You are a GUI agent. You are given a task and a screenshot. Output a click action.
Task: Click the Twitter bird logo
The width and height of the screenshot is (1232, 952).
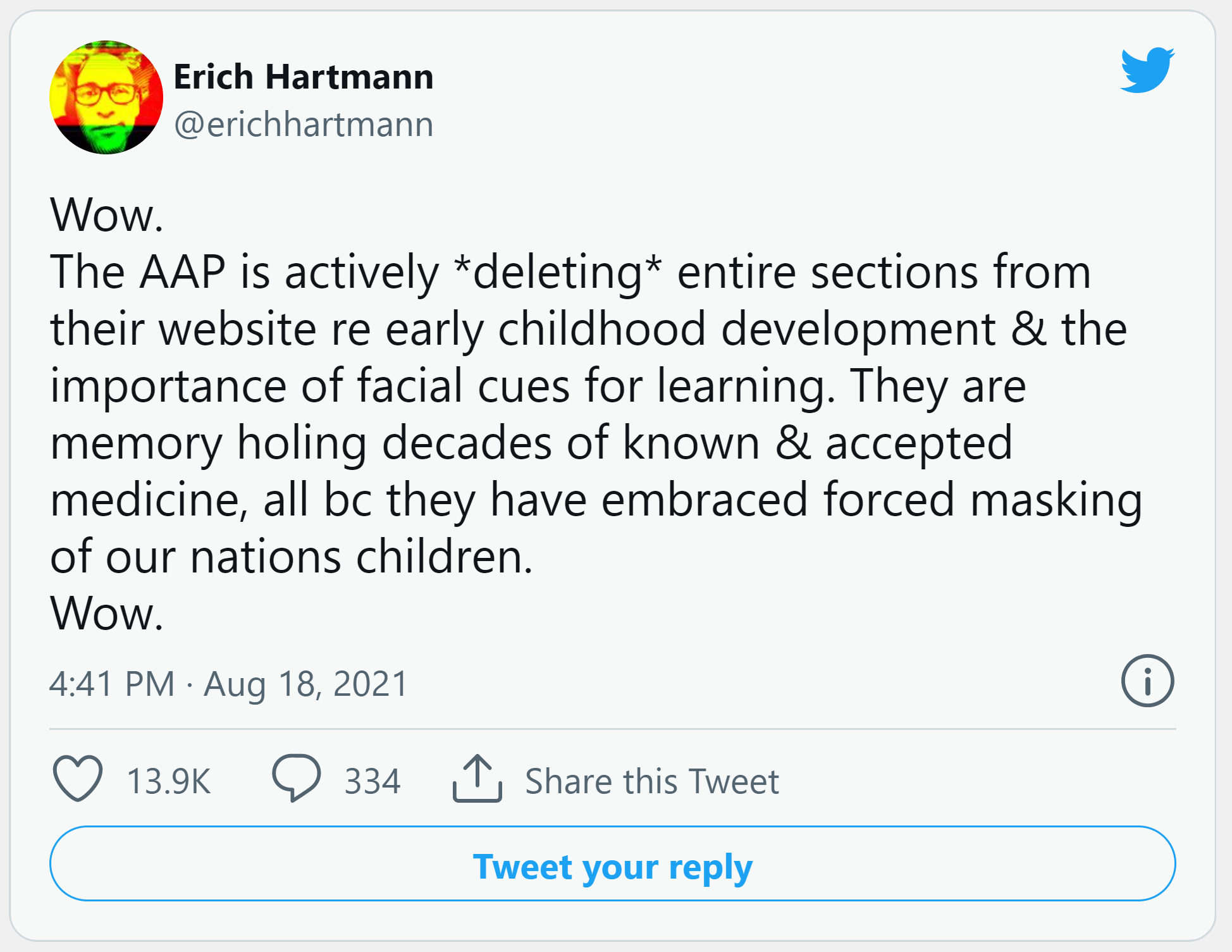pos(1147,70)
